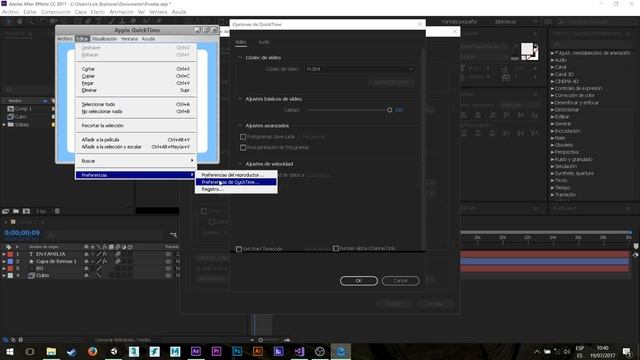
Task: Enable 'Render Alpha Channel Only' checkbox
Action: 336,248
